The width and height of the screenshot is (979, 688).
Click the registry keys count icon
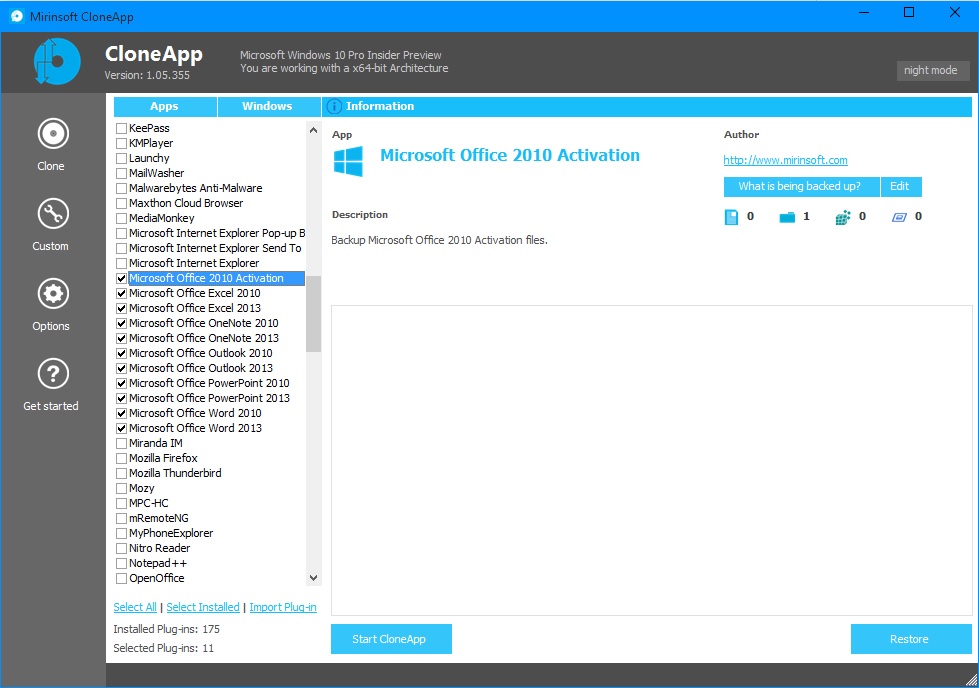coord(843,217)
